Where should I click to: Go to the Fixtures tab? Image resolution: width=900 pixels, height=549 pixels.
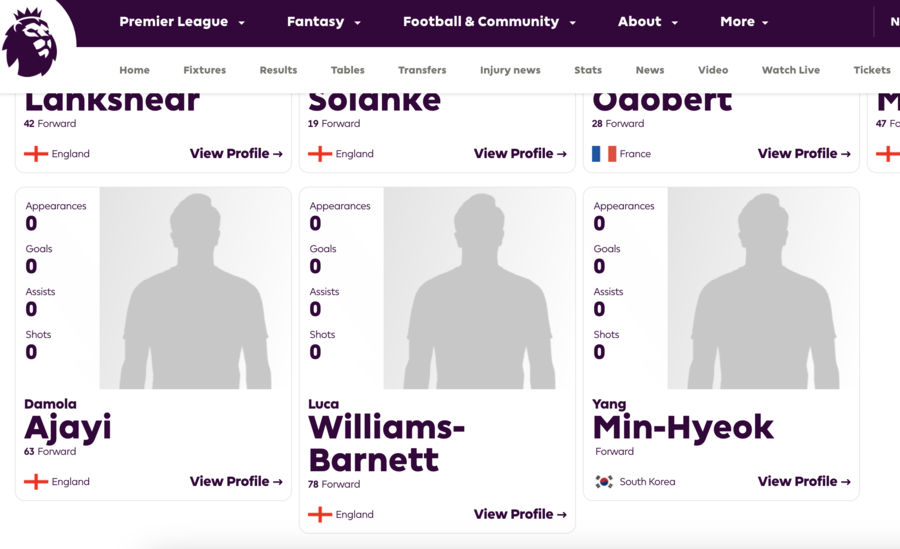point(204,70)
